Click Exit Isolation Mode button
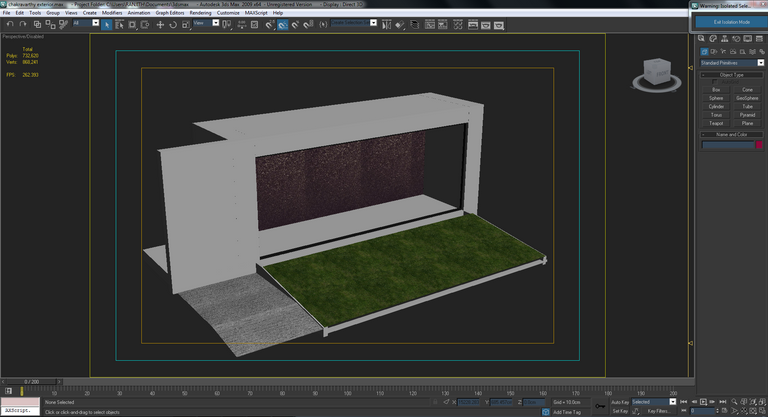Screen dimensions: 768x417 [731, 22]
